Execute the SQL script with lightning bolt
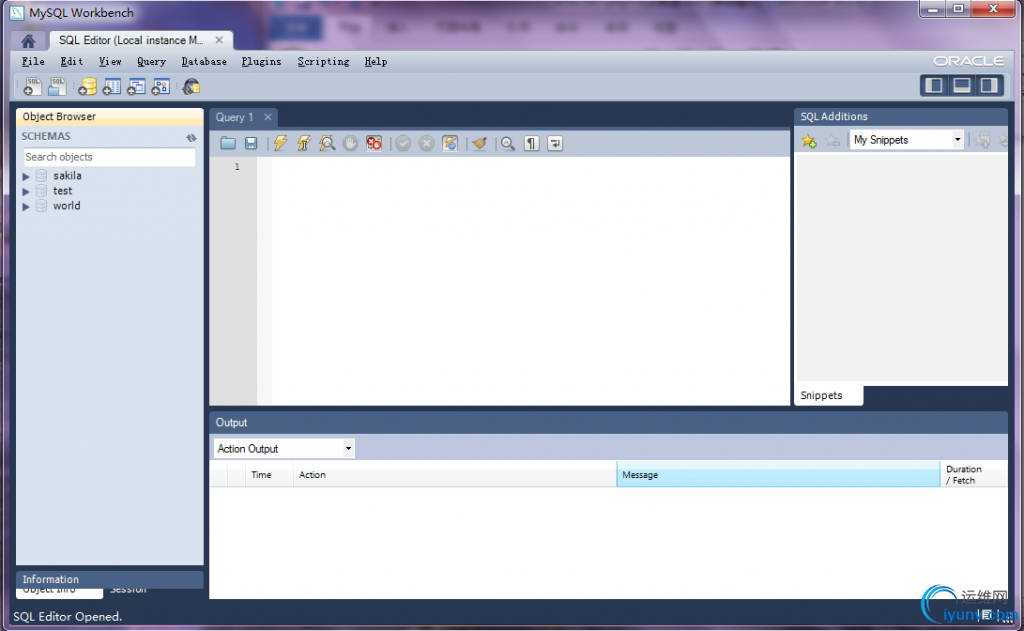Viewport: 1024px width, 631px height. pyautogui.click(x=280, y=143)
